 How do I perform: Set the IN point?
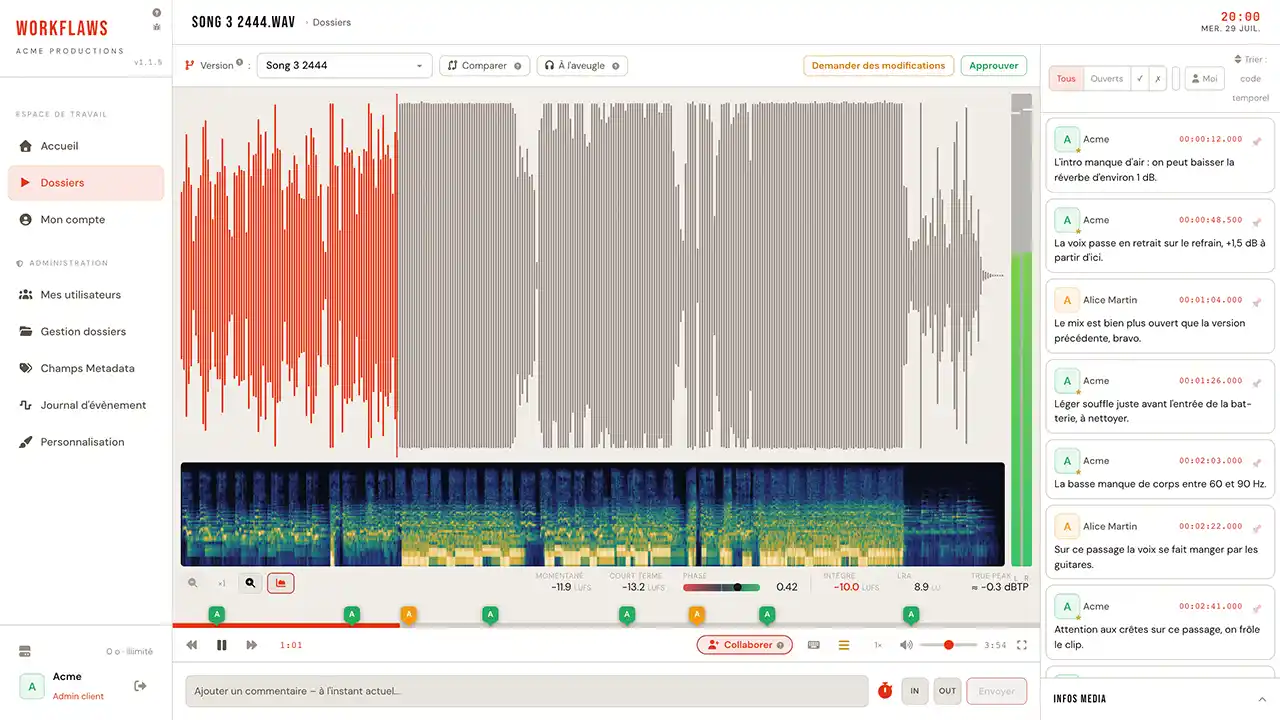tap(914, 691)
